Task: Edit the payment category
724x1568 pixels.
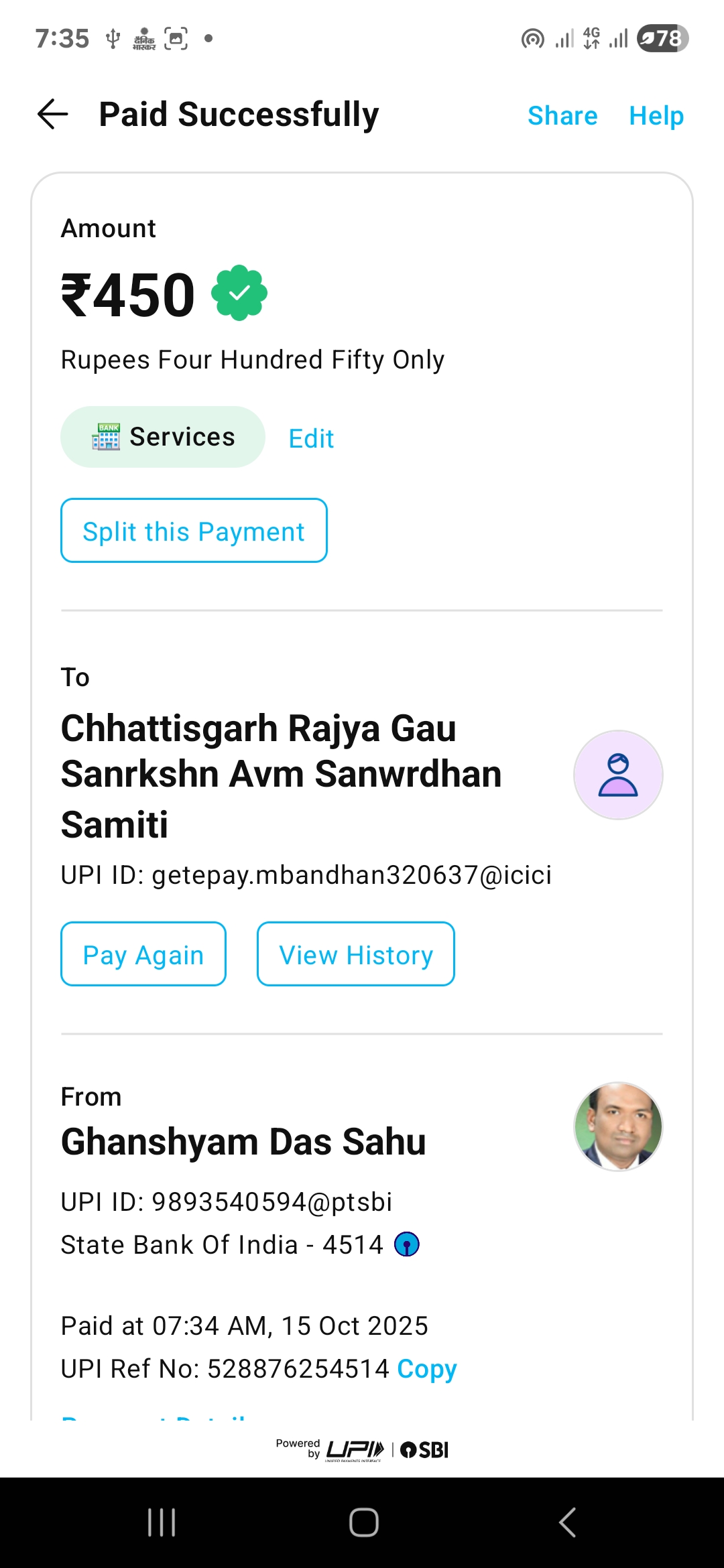Action: pyautogui.click(x=311, y=439)
